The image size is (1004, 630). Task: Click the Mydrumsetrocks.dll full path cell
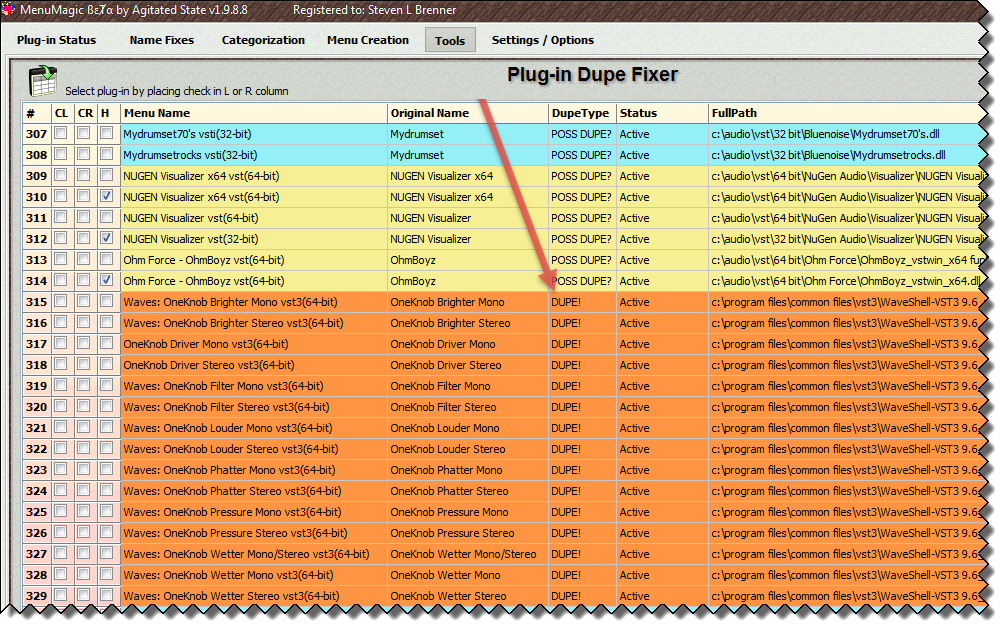click(845, 155)
